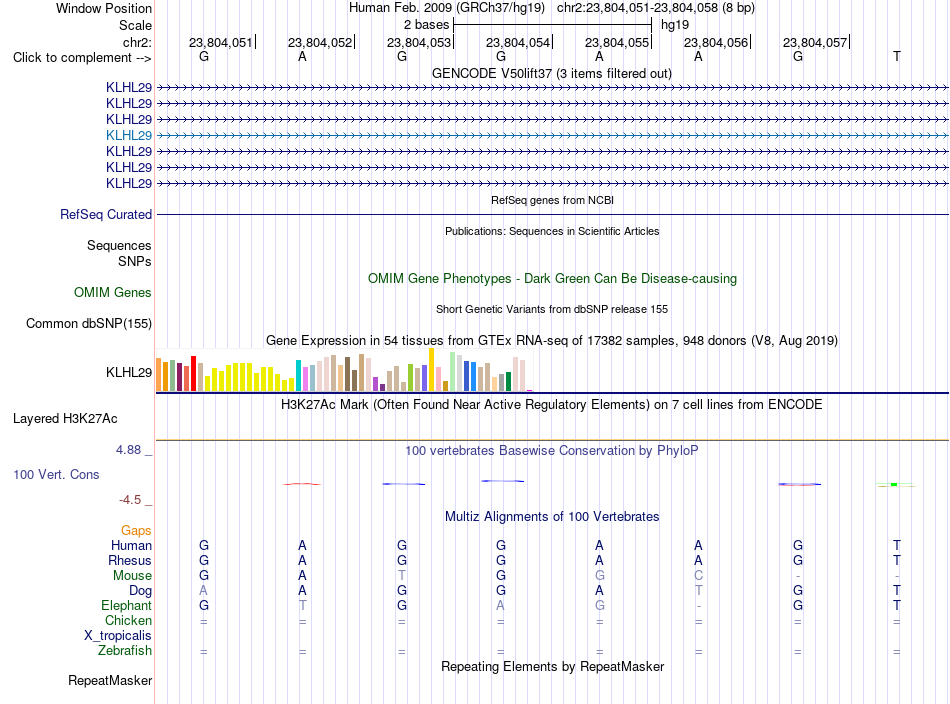Image resolution: width=950 pixels, height=704 pixels.
Task: Click the '2 bases' scale bar text
Action: pyautogui.click(x=427, y=25)
